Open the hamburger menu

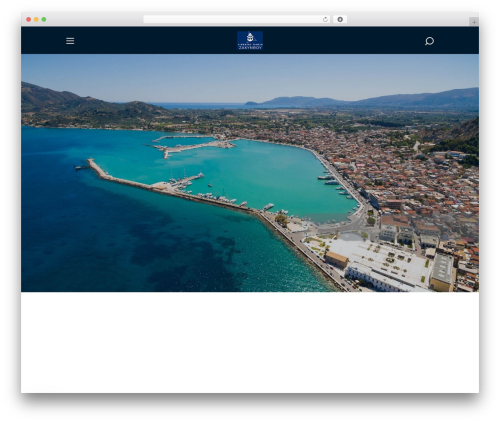(70, 41)
